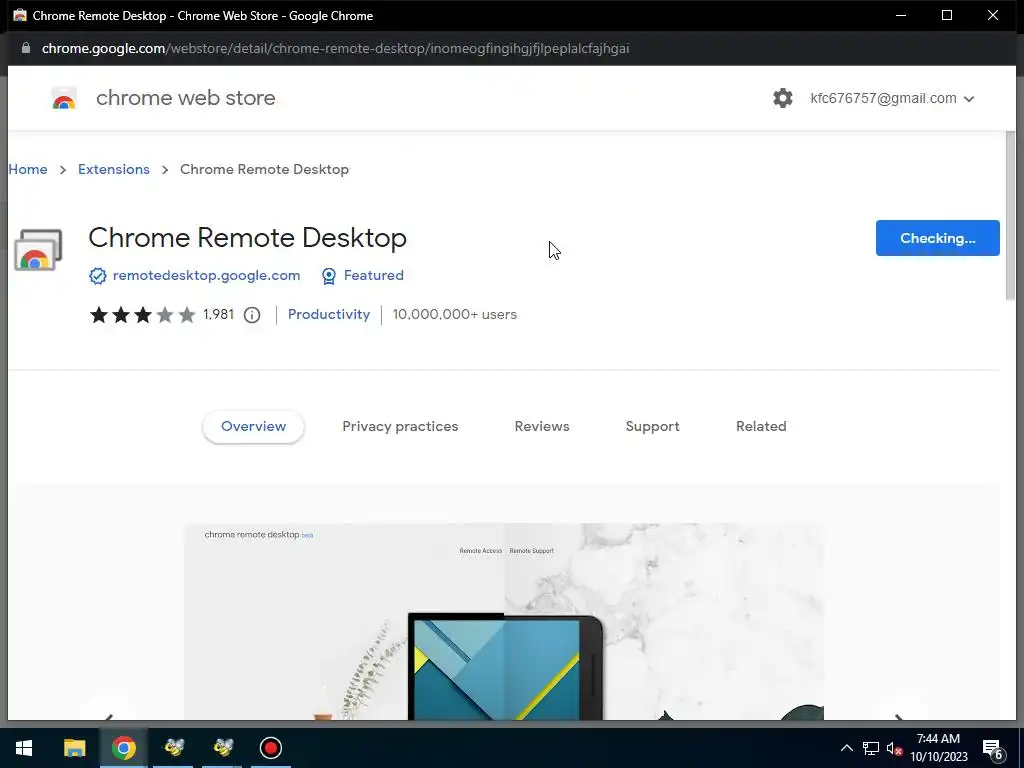
Task: Open remotedesktop.google.com publisher link
Action: coord(206,276)
